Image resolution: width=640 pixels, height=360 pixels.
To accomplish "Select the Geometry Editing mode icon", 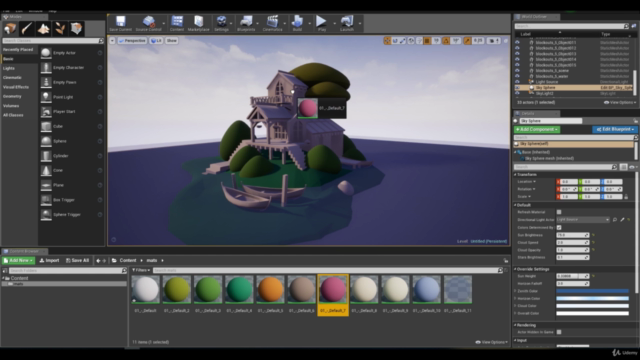I will click(76, 29).
